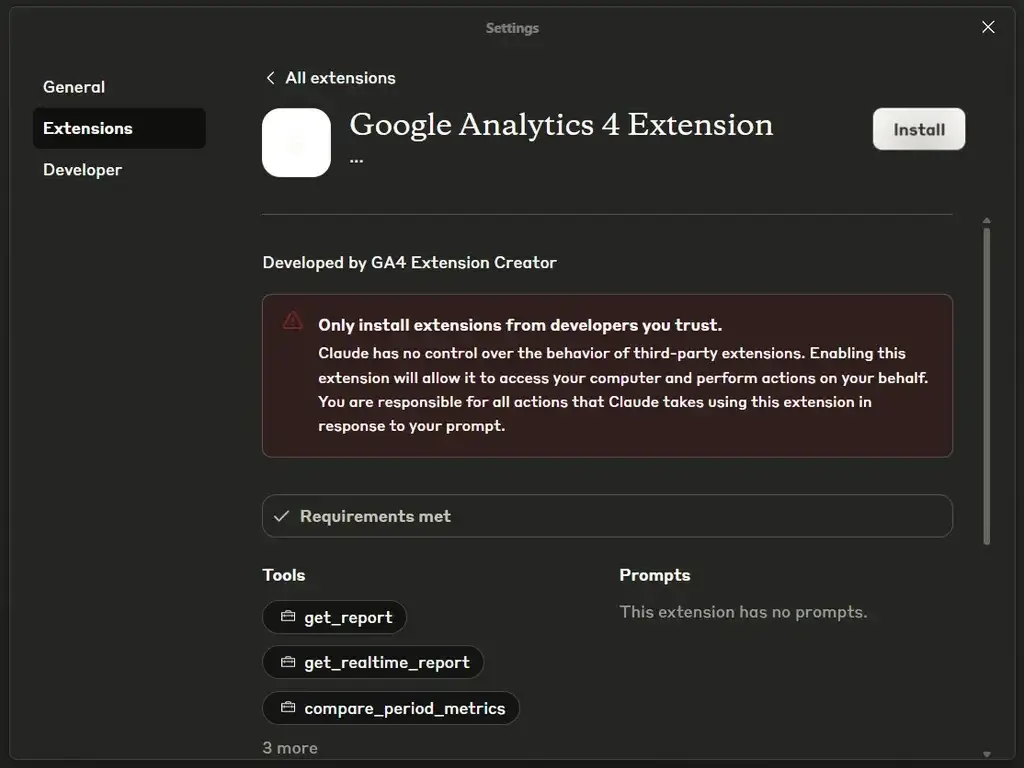Viewport: 1024px width, 768px height.
Task: Click the scrollbar down arrow
Action: pyautogui.click(x=987, y=755)
